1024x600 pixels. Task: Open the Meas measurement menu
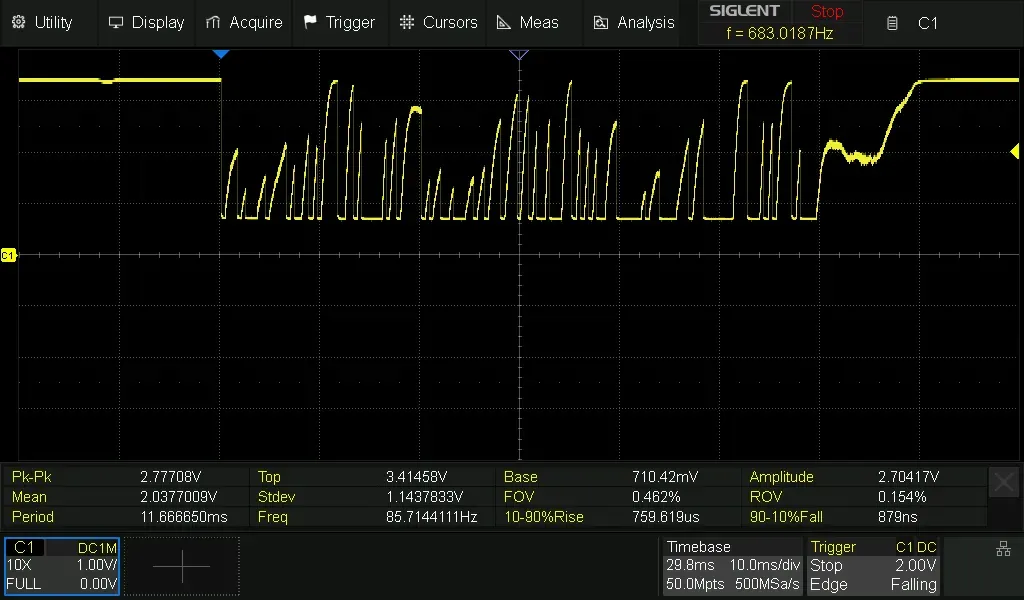point(527,22)
